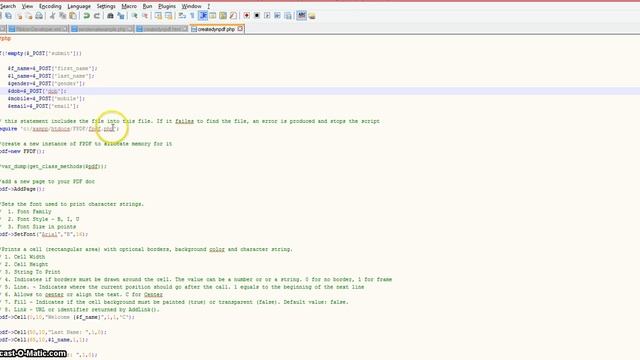Open the Replace toolbar icon
640x360 pixels.
[x=120, y=16]
